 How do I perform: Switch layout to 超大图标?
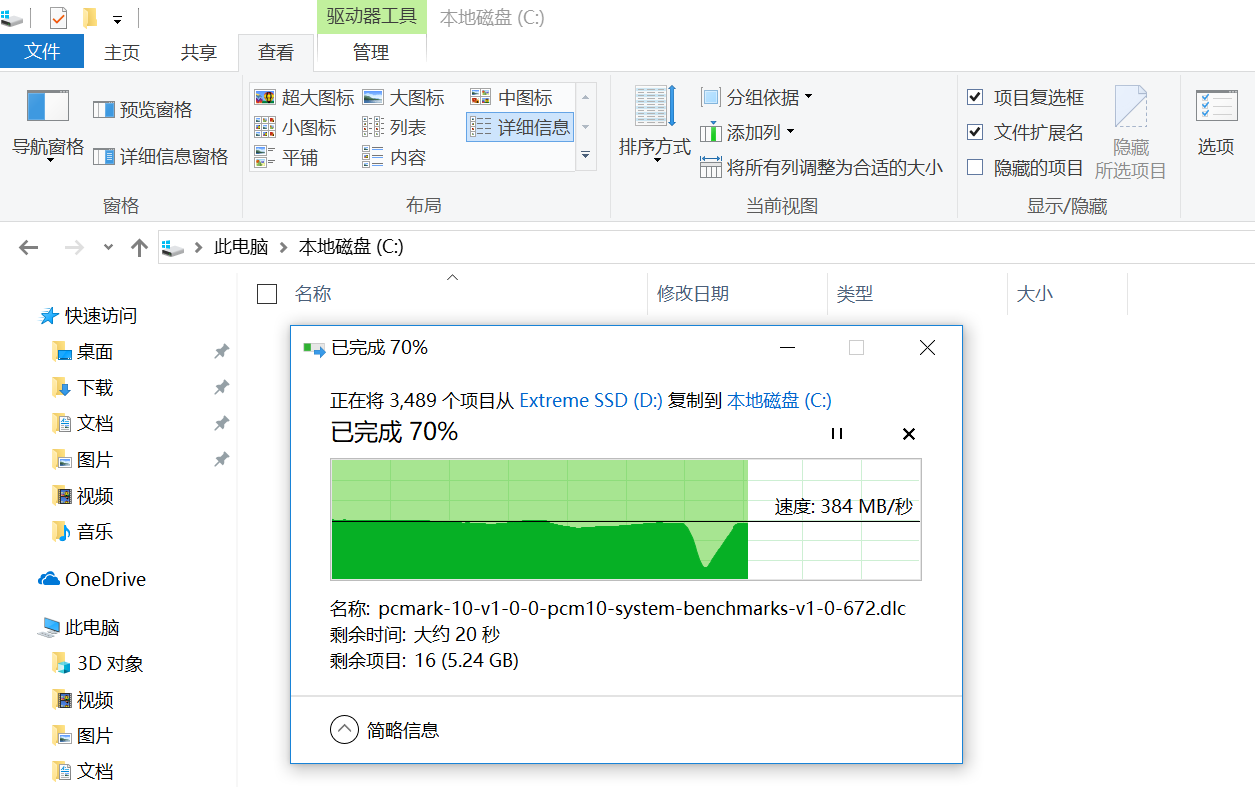(305, 97)
